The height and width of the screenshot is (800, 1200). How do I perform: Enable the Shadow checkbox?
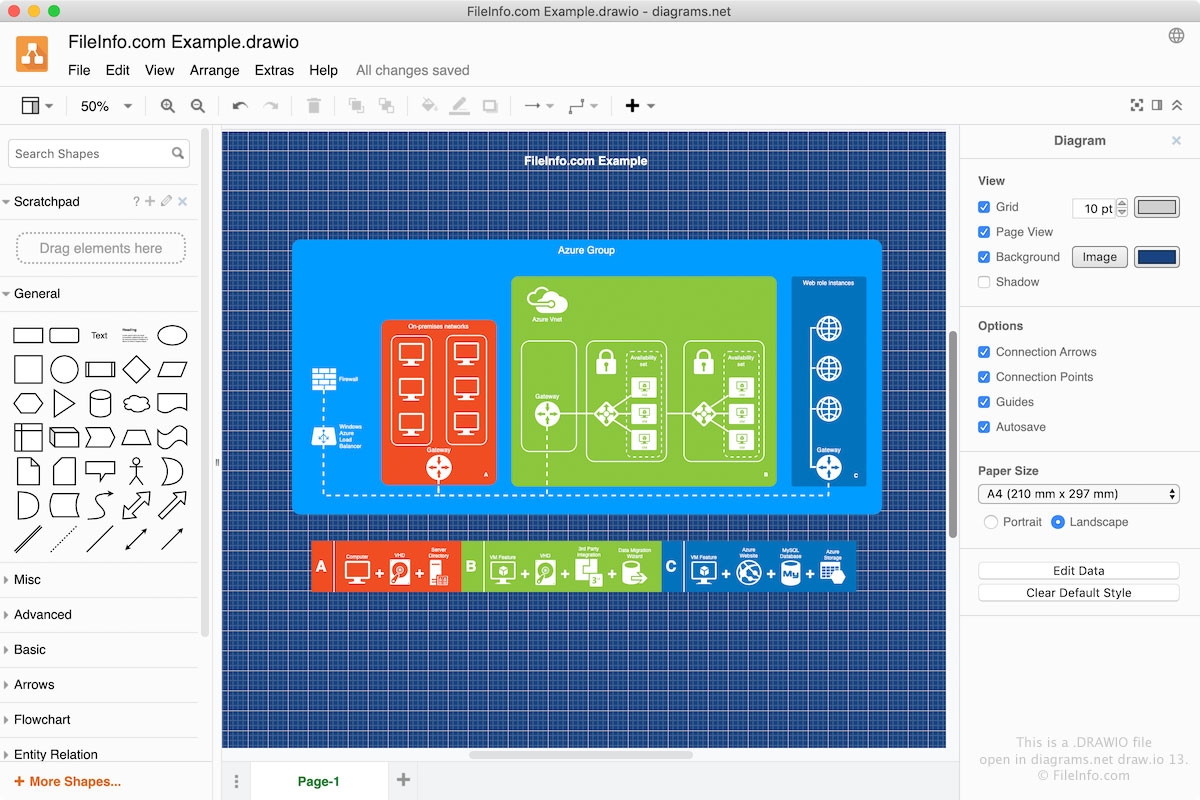click(x=984, y=282)
